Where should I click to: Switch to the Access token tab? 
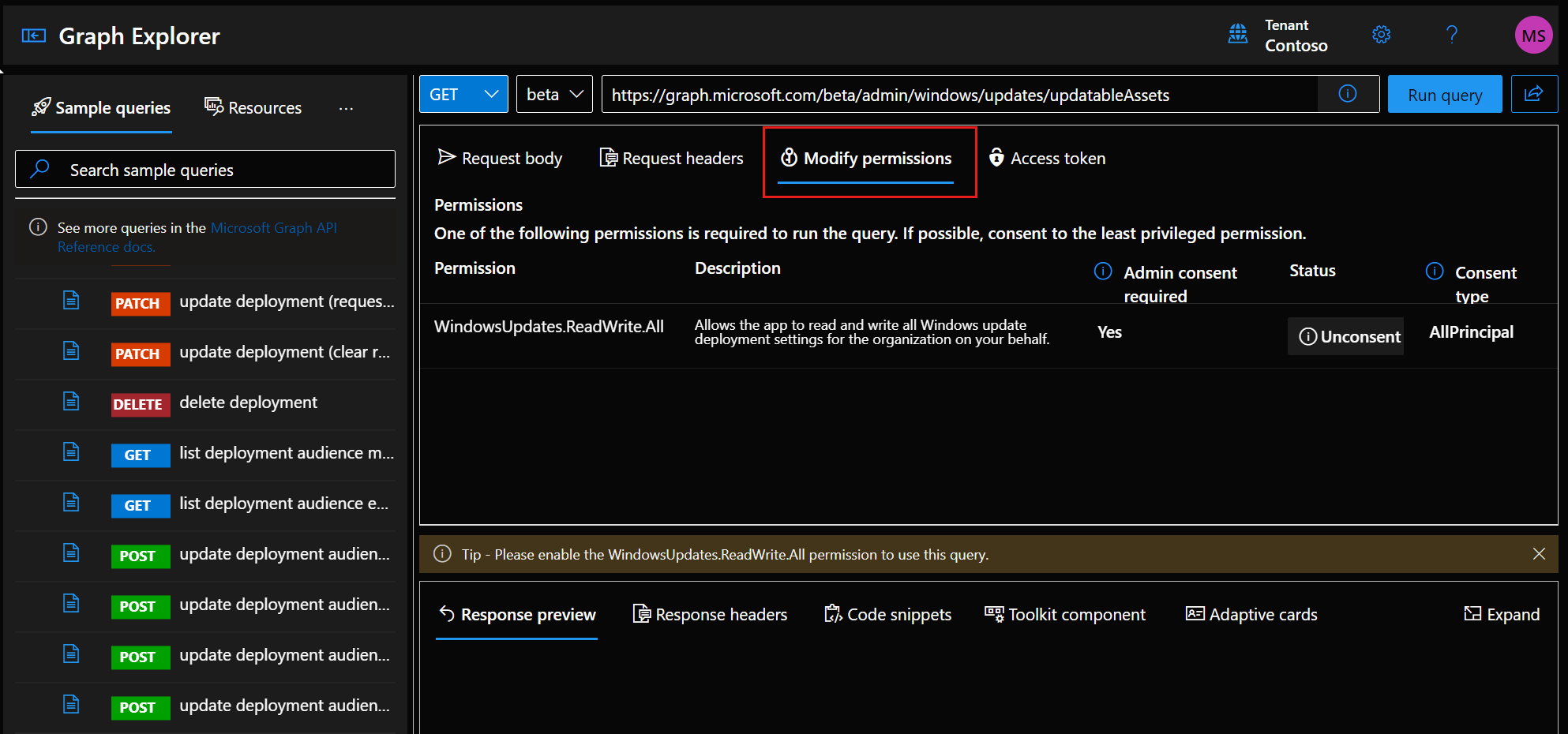pos(1047,159)
